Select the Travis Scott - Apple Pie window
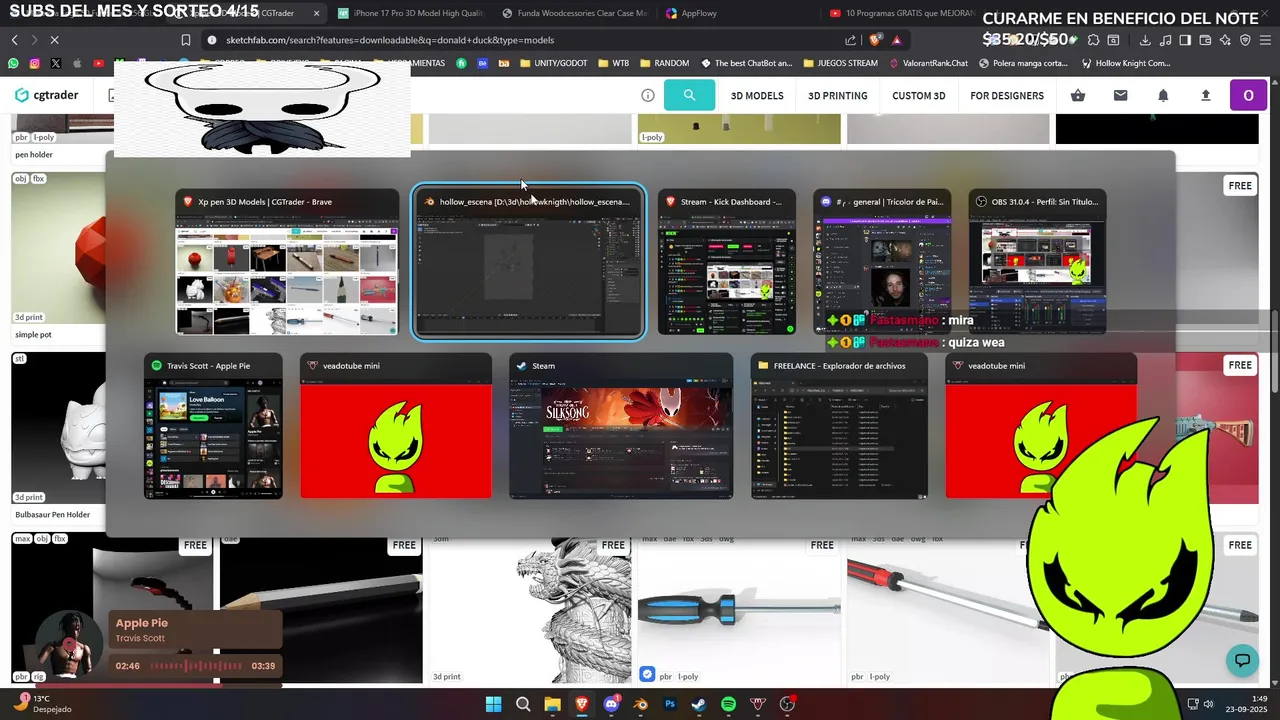Image resolution: width=1280 pixels, height=720 pixels. pyautogui.click(x=213, y=426)
